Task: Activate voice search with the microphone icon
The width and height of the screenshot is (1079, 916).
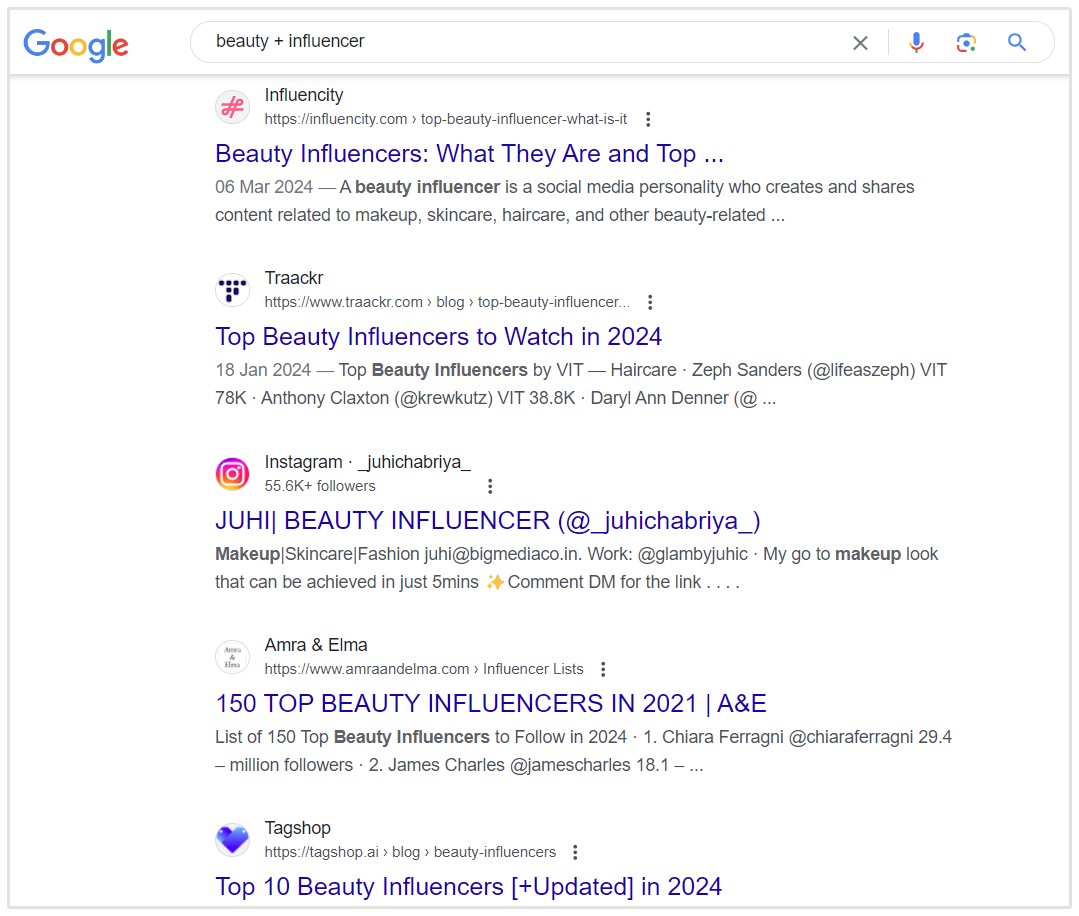Action: 916,42
